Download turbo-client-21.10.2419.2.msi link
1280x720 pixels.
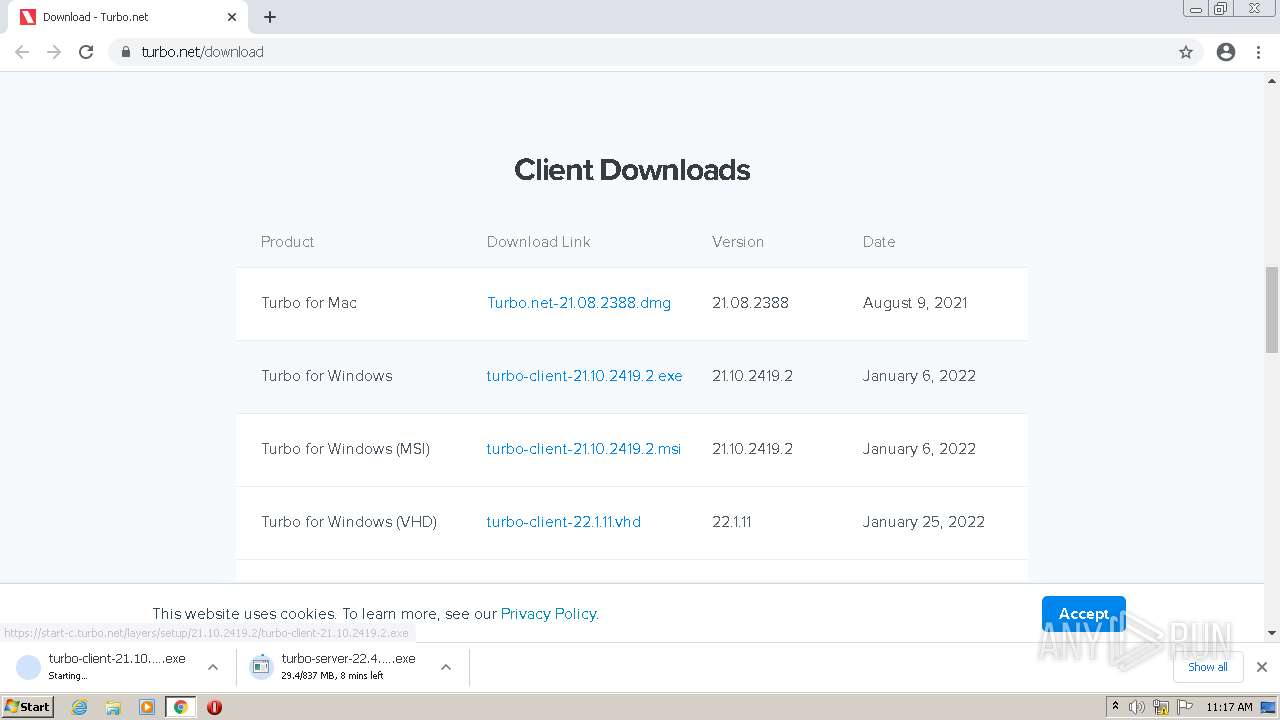pos(584,449)
